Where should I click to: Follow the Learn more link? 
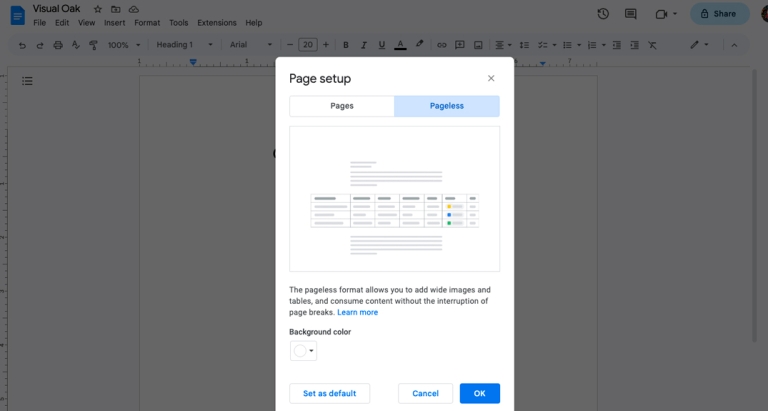[x=358, y=313]
